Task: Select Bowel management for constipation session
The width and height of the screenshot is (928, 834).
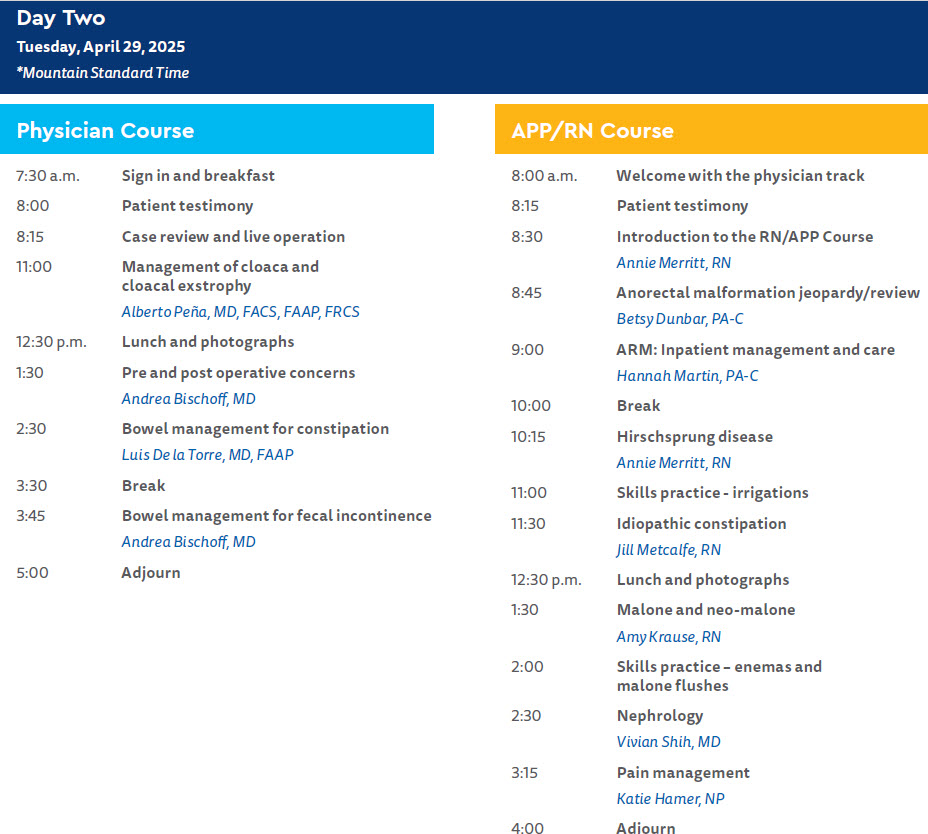Action: (255, 429)
